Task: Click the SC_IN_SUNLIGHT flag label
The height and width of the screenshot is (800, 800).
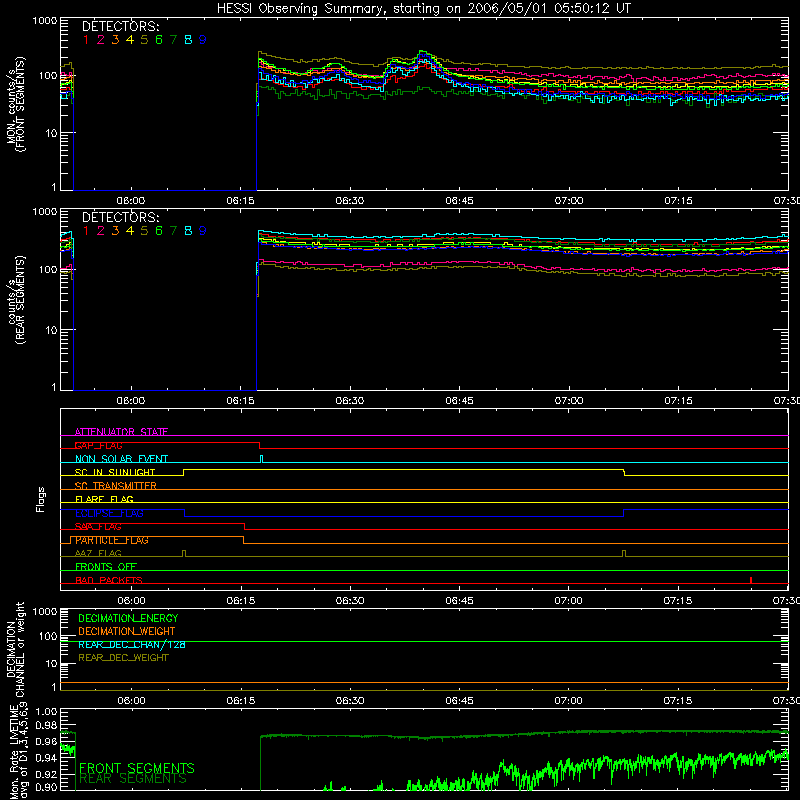Action: pos(115,472)
